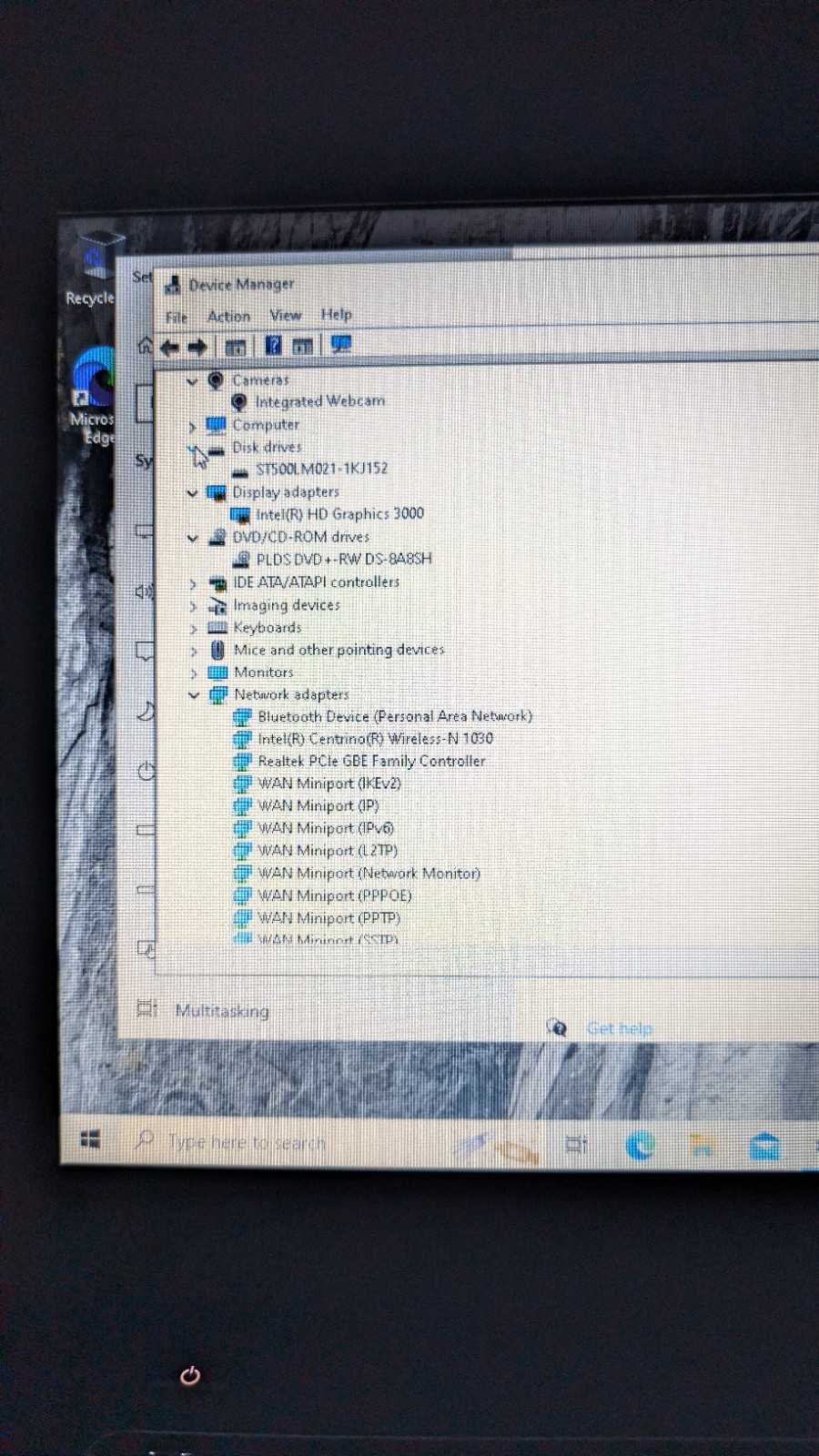The height and width of the screenshot is (1456, 819).
Task: Click the Recycle Bin desktop icon
Action: (x=94, y=268)
